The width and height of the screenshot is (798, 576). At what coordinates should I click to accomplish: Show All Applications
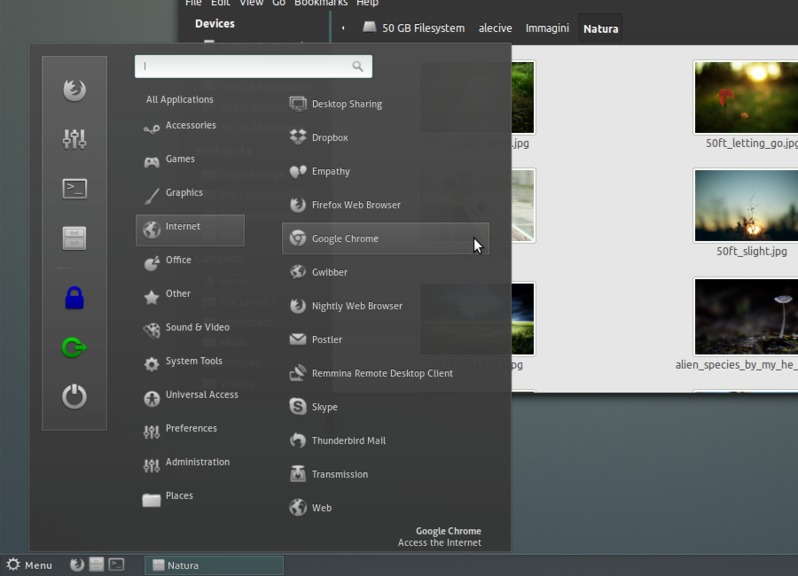pyautogui.click(x=179, y=99)
